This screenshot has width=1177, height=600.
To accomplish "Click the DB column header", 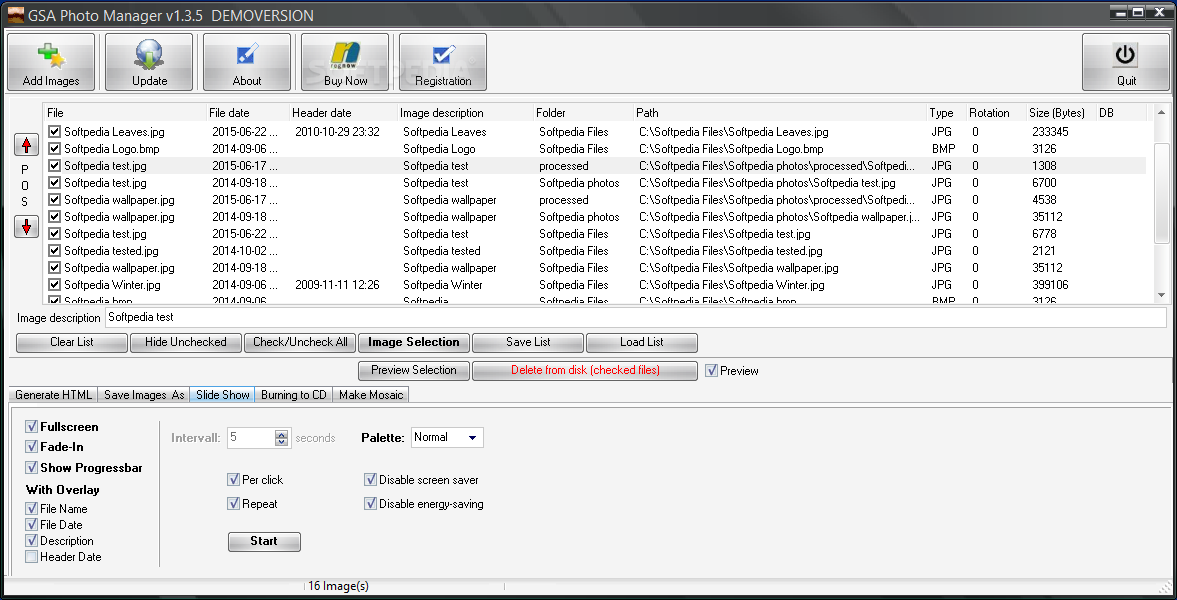I will tap(1121, 113).
